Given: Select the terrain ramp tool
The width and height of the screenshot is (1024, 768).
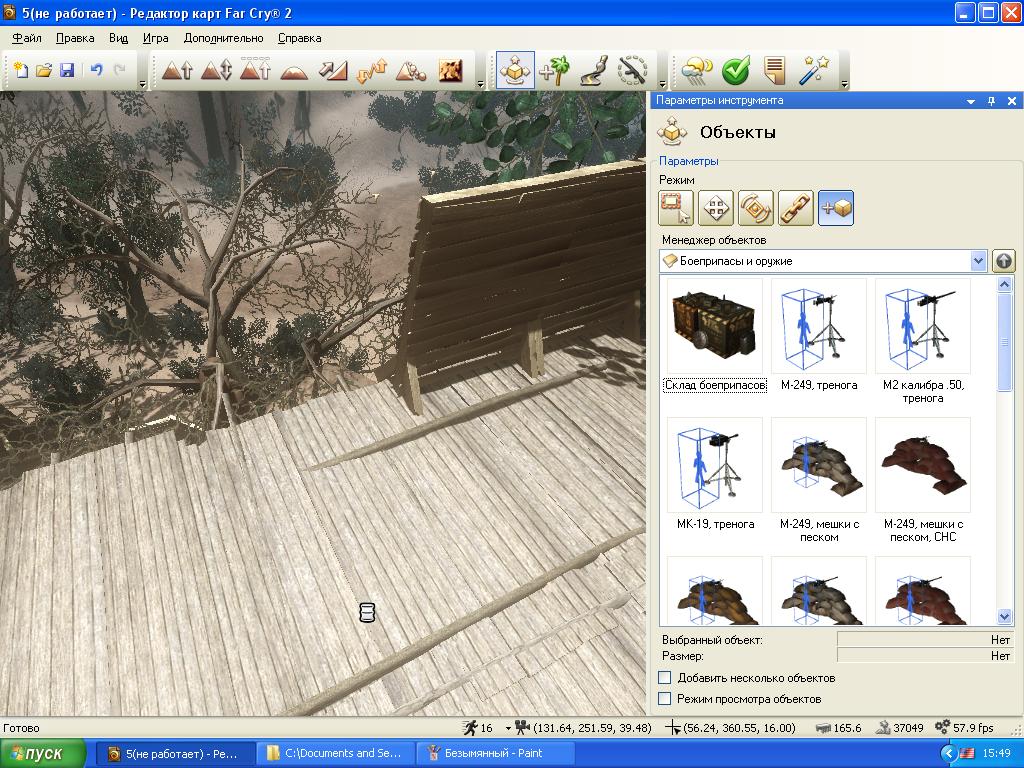Looking at the screenshot, I should tap(333, 69).
